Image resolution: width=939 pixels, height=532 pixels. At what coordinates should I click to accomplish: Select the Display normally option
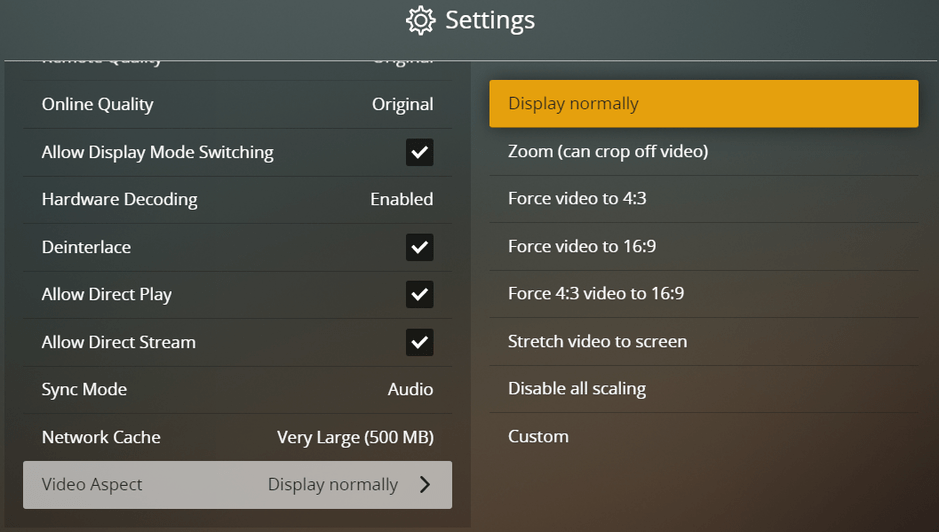pos(703,104)
